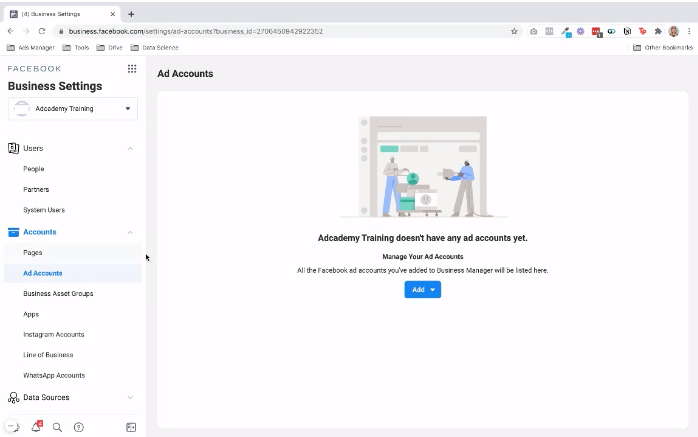Viewport: 698px width, 437px height.
Task: Open the Facebook apps grid menu
Action: point(132,69)
